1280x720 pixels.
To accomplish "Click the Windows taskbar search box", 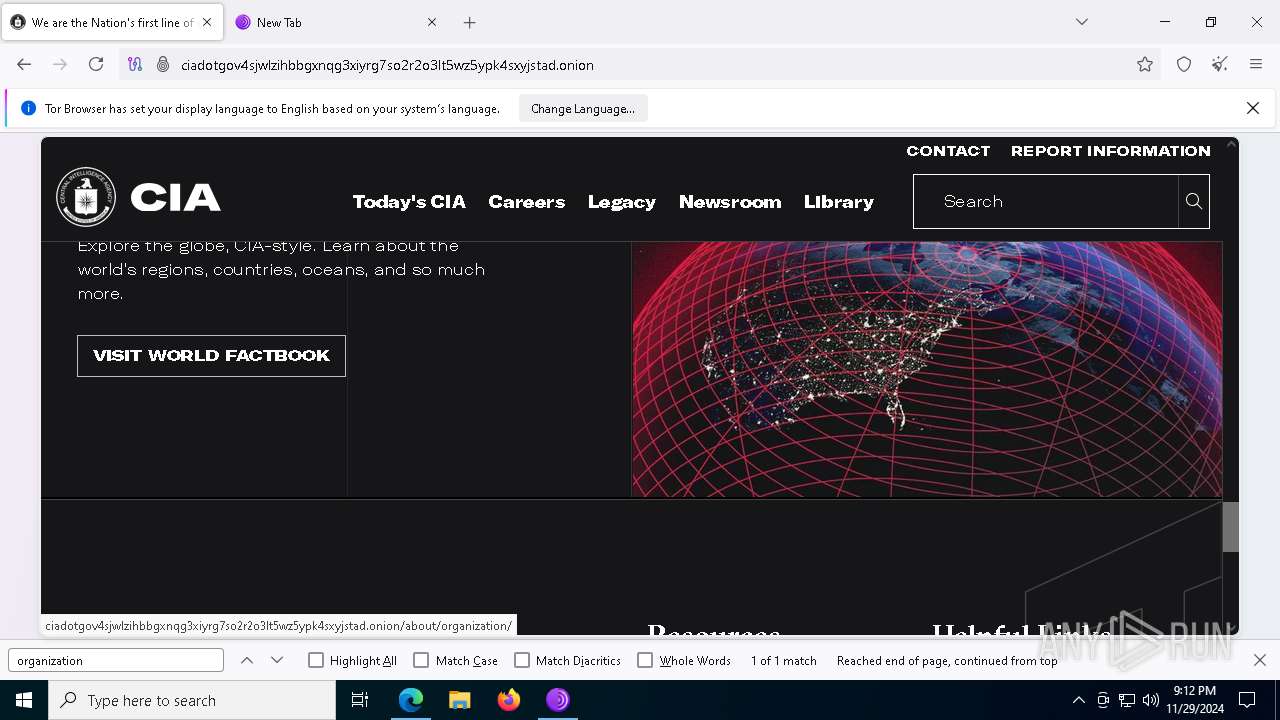I will click(x=192, y=700).
